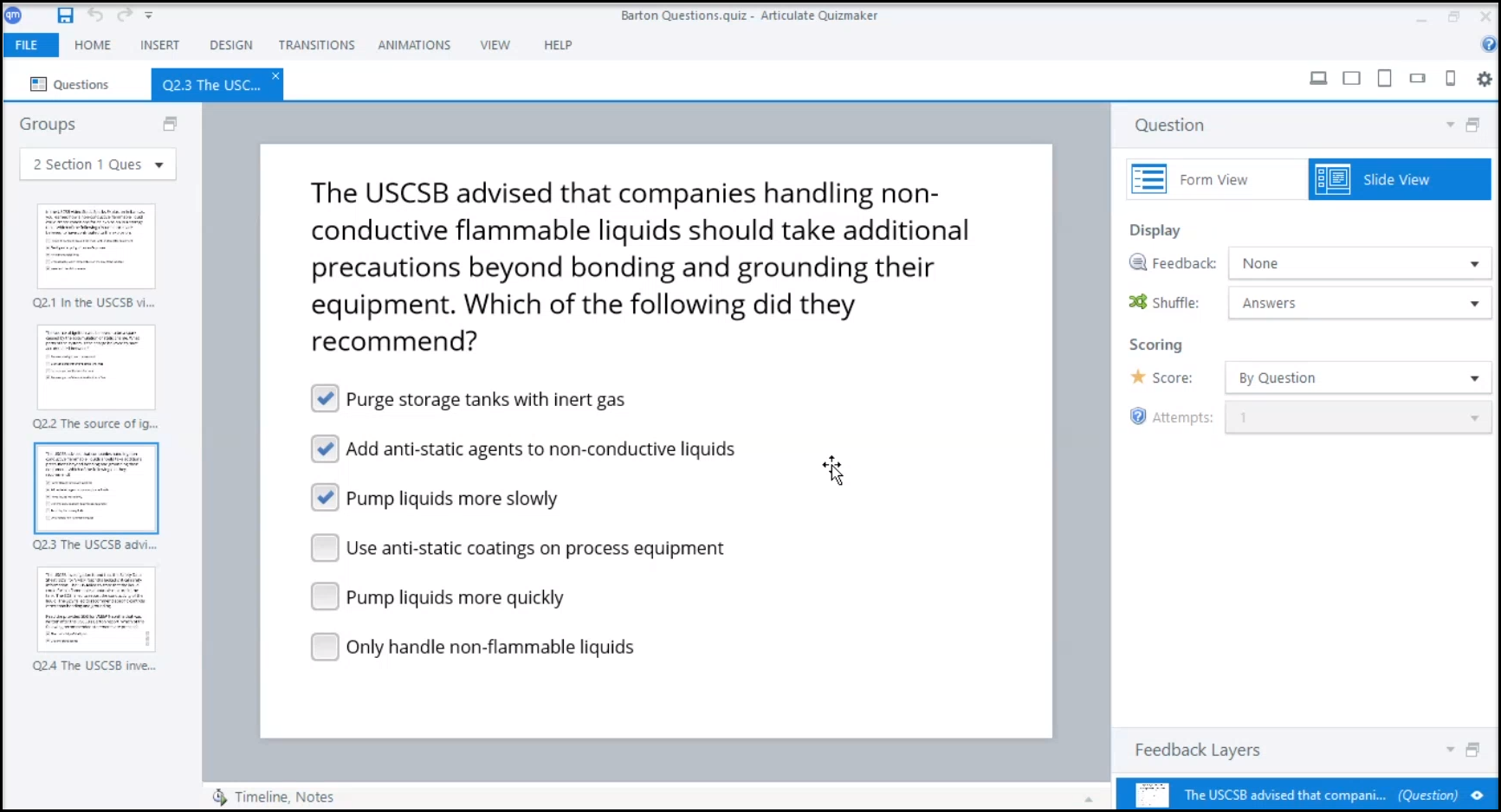1501x812 pixels.
Task: Open the ANIMATIONS ribbon tab
Action: (x=414, y=45)
